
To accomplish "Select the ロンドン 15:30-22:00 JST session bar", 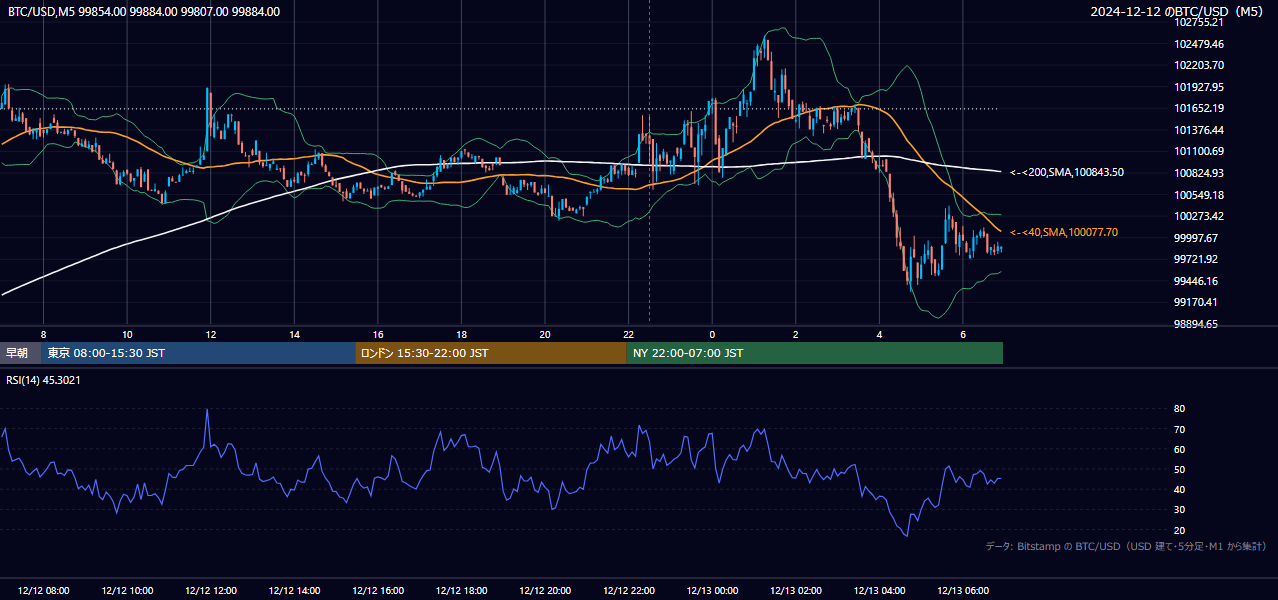I will [491, 353].
